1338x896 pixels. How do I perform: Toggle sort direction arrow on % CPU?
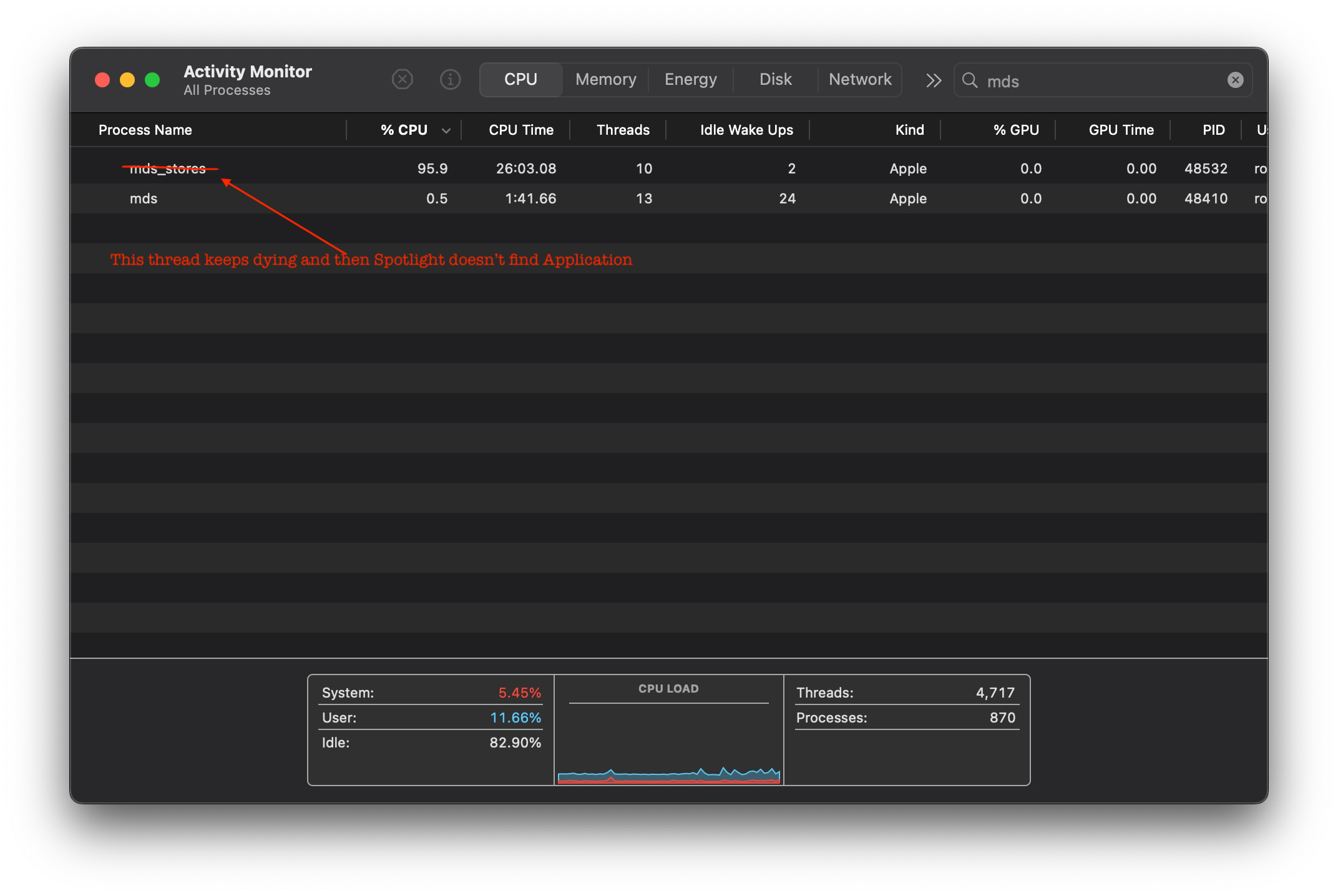point(446,130)
